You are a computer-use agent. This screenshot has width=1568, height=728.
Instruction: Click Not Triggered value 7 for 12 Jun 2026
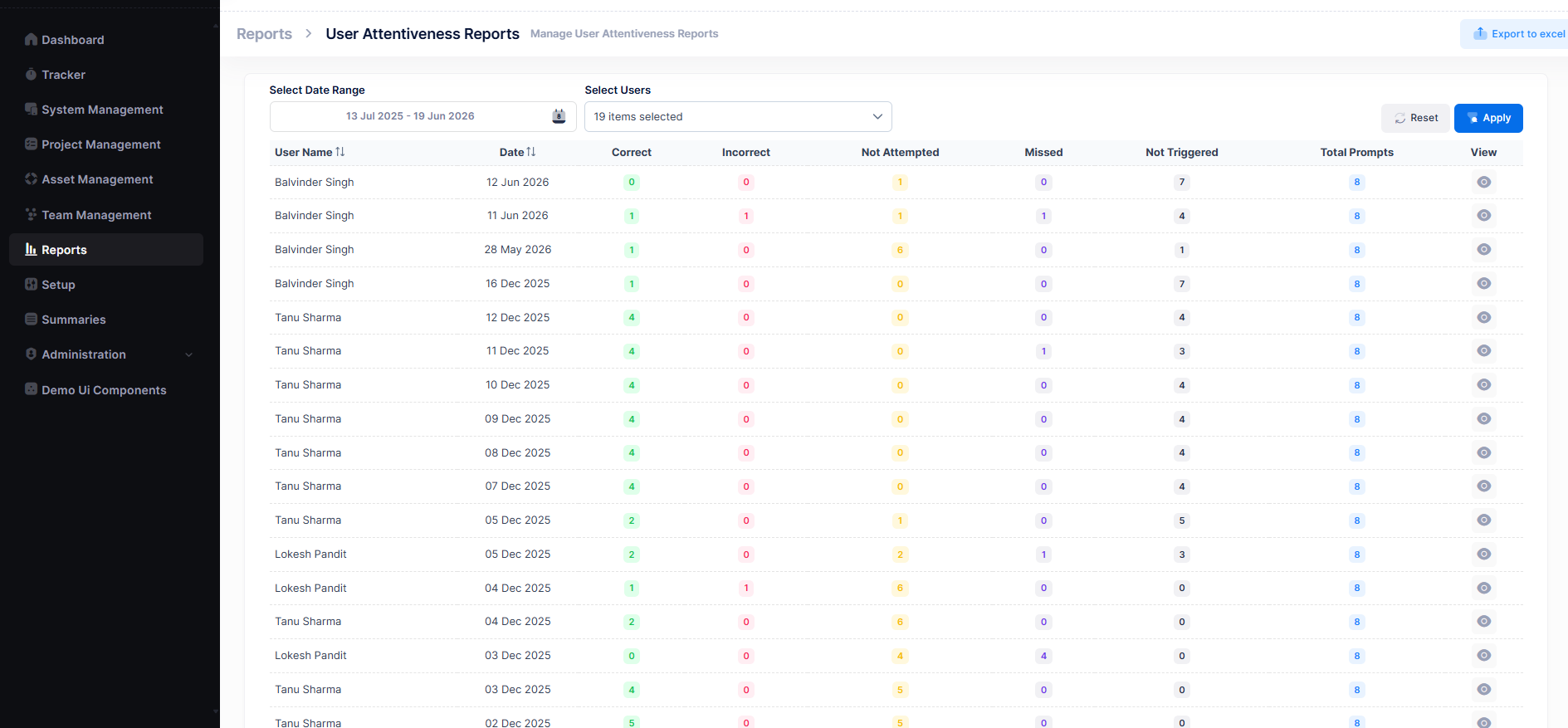tap(1182, 182)
